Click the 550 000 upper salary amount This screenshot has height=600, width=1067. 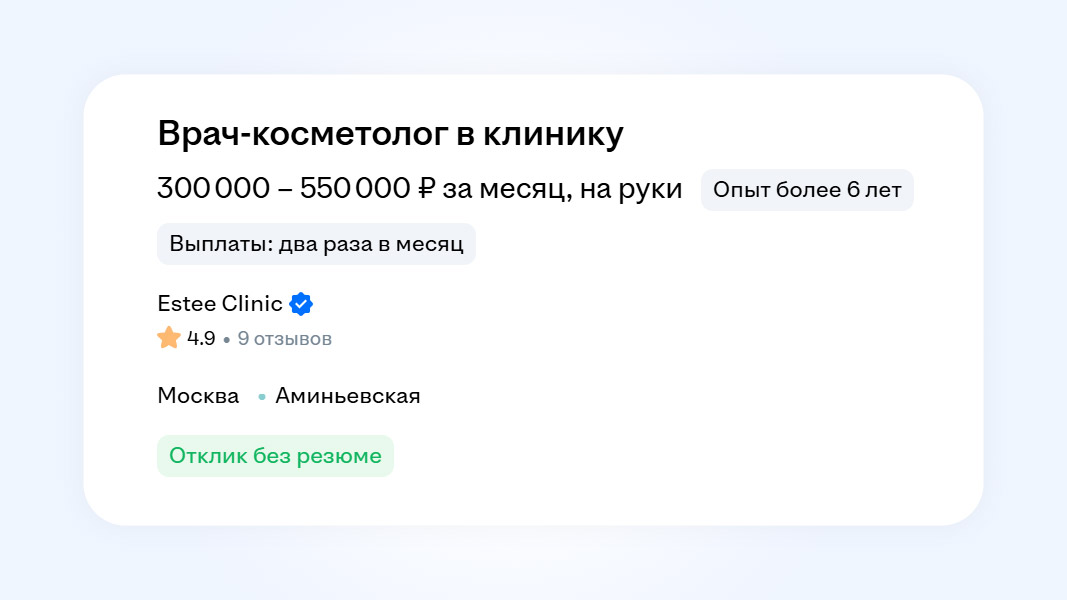[354, 189]
